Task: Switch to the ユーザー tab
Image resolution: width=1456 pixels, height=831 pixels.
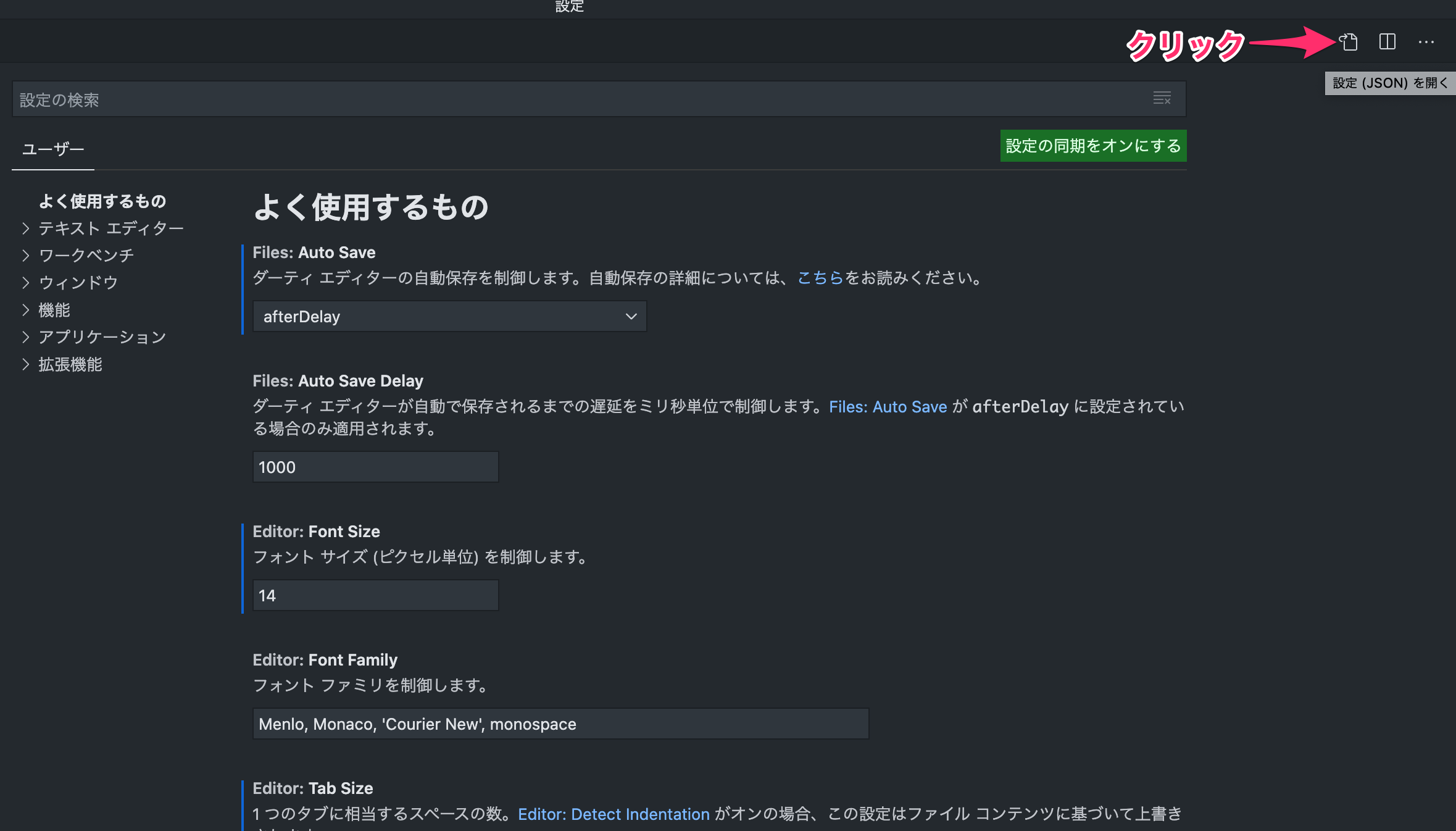Action: point(52,148)
